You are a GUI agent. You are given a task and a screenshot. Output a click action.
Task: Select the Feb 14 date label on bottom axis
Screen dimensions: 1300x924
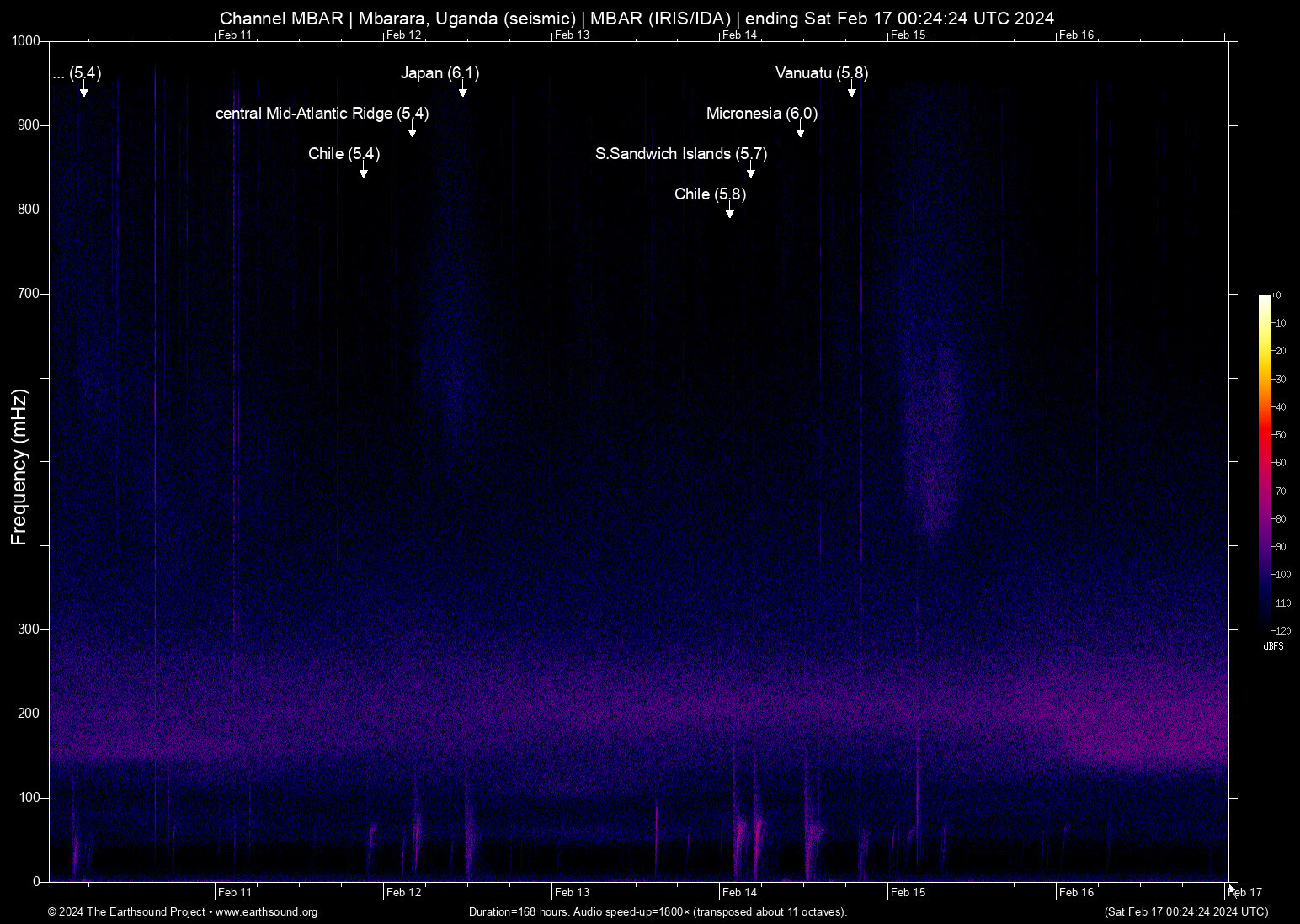pyautogui.click(x=738, y=892)
